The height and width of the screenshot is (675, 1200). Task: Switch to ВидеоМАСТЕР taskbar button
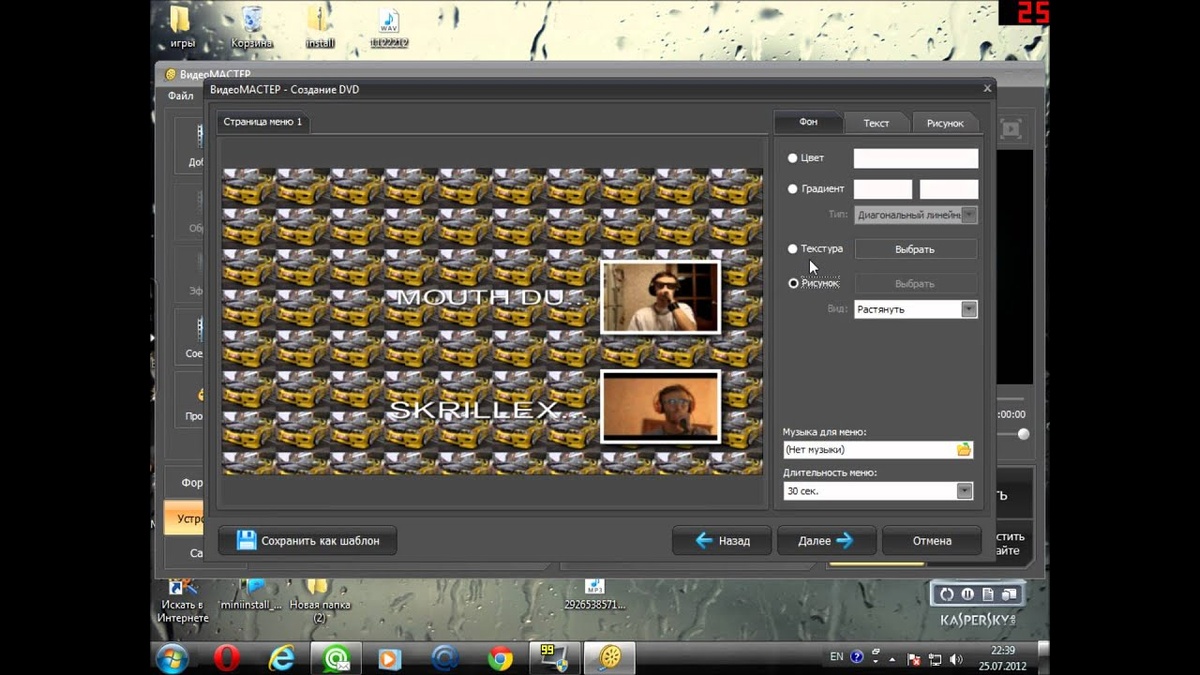click(609, 658)
